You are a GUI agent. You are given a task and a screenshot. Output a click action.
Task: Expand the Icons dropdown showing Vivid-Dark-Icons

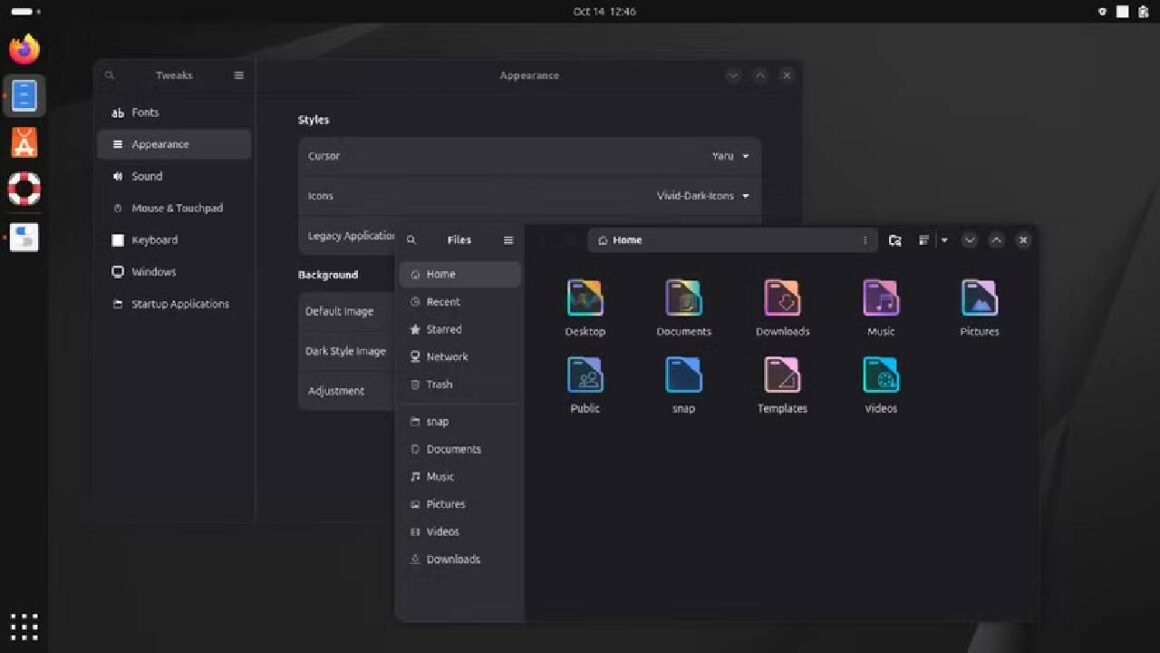point(703,196)
